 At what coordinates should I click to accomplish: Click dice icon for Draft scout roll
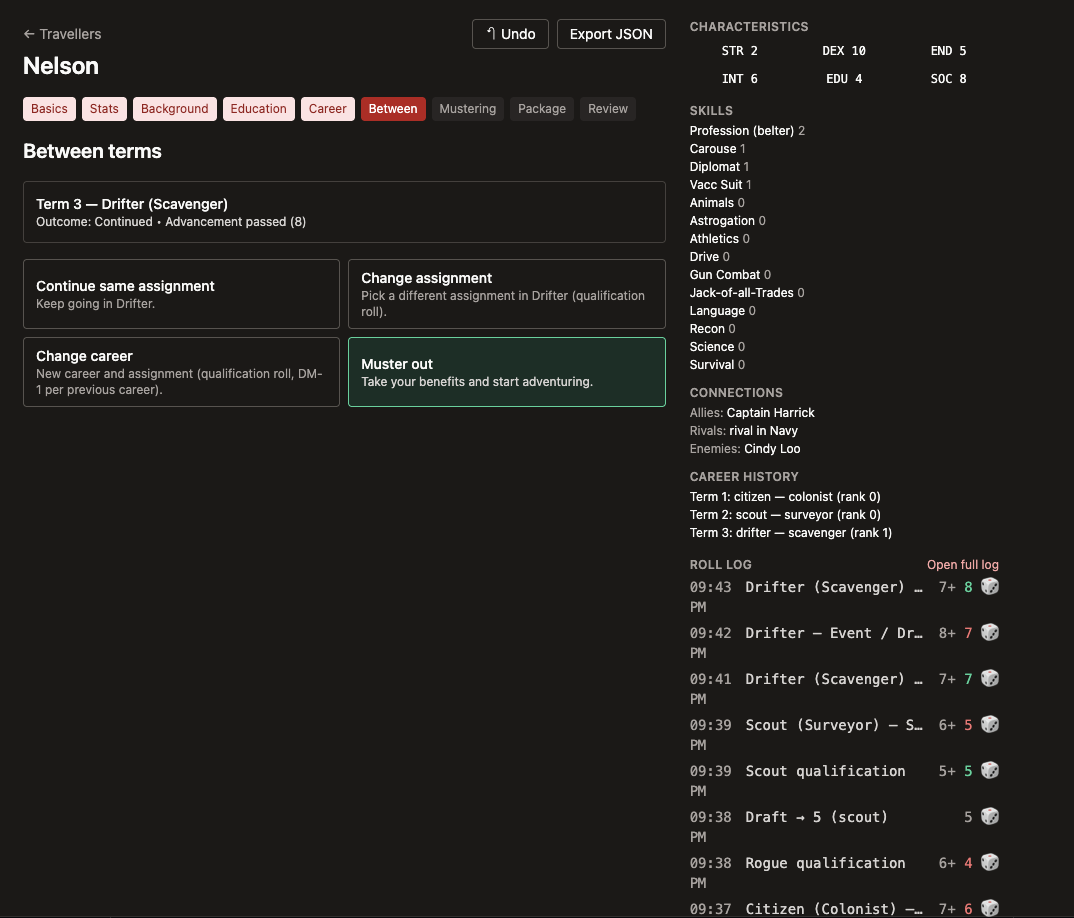tap(989, 816)
